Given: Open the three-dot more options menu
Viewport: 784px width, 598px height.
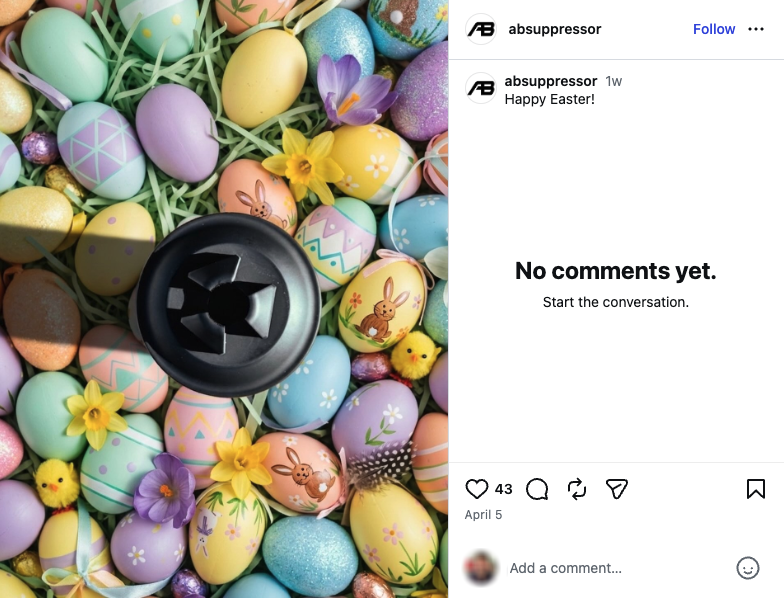Looking at the screenshot, I should pos(756,29).
